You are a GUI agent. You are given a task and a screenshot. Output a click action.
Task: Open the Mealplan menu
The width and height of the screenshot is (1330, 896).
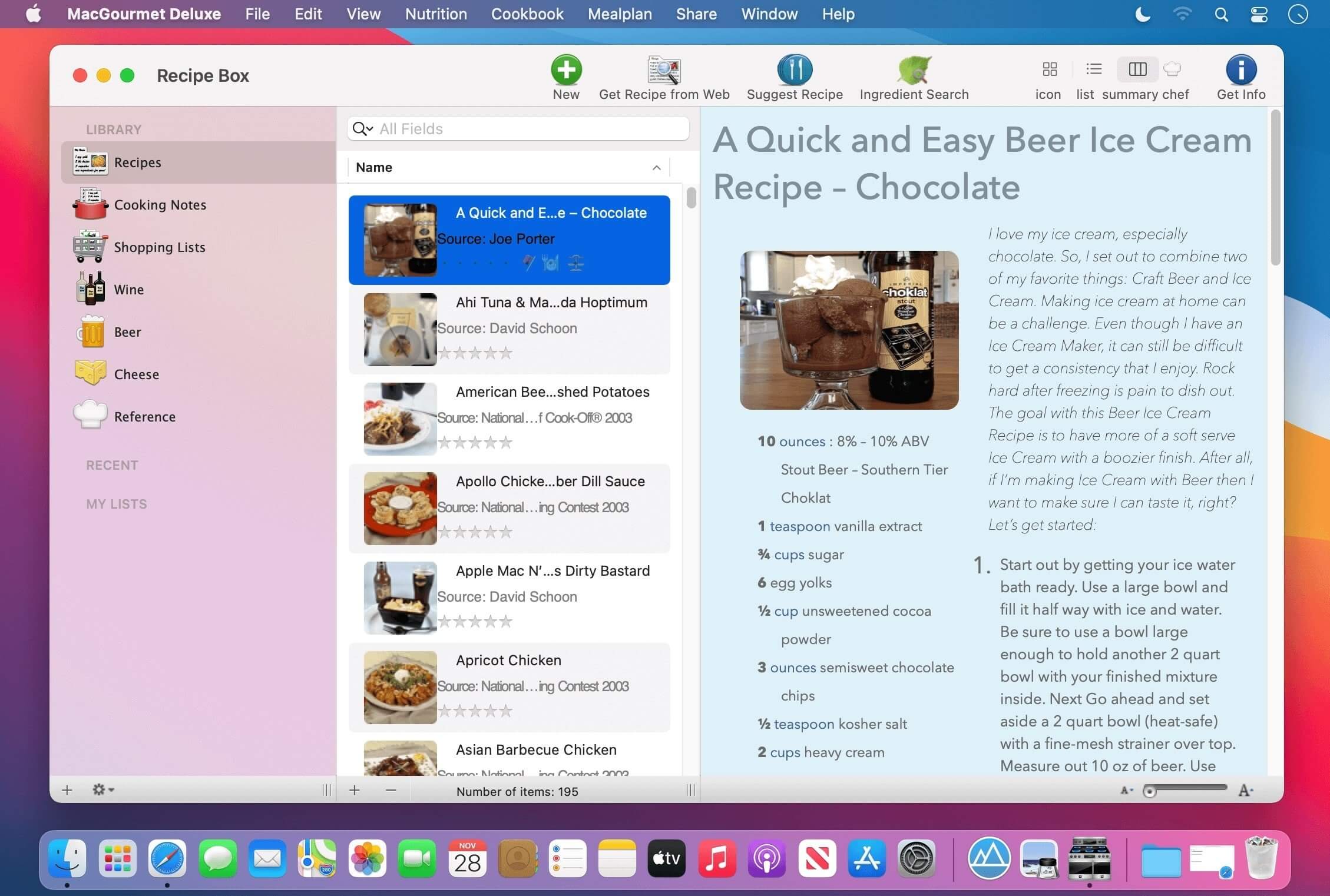pos(619,14)
